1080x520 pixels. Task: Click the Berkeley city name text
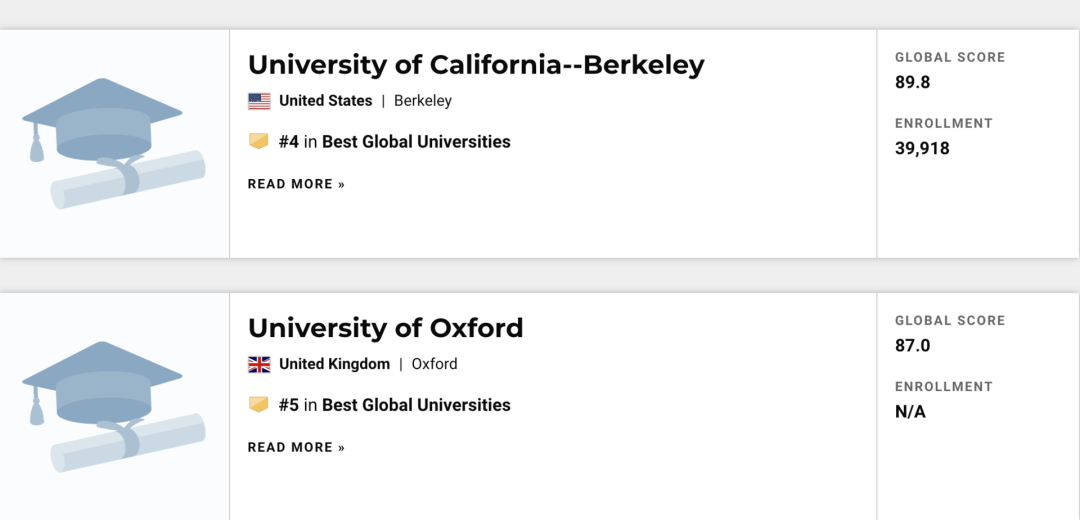point(423,101)
